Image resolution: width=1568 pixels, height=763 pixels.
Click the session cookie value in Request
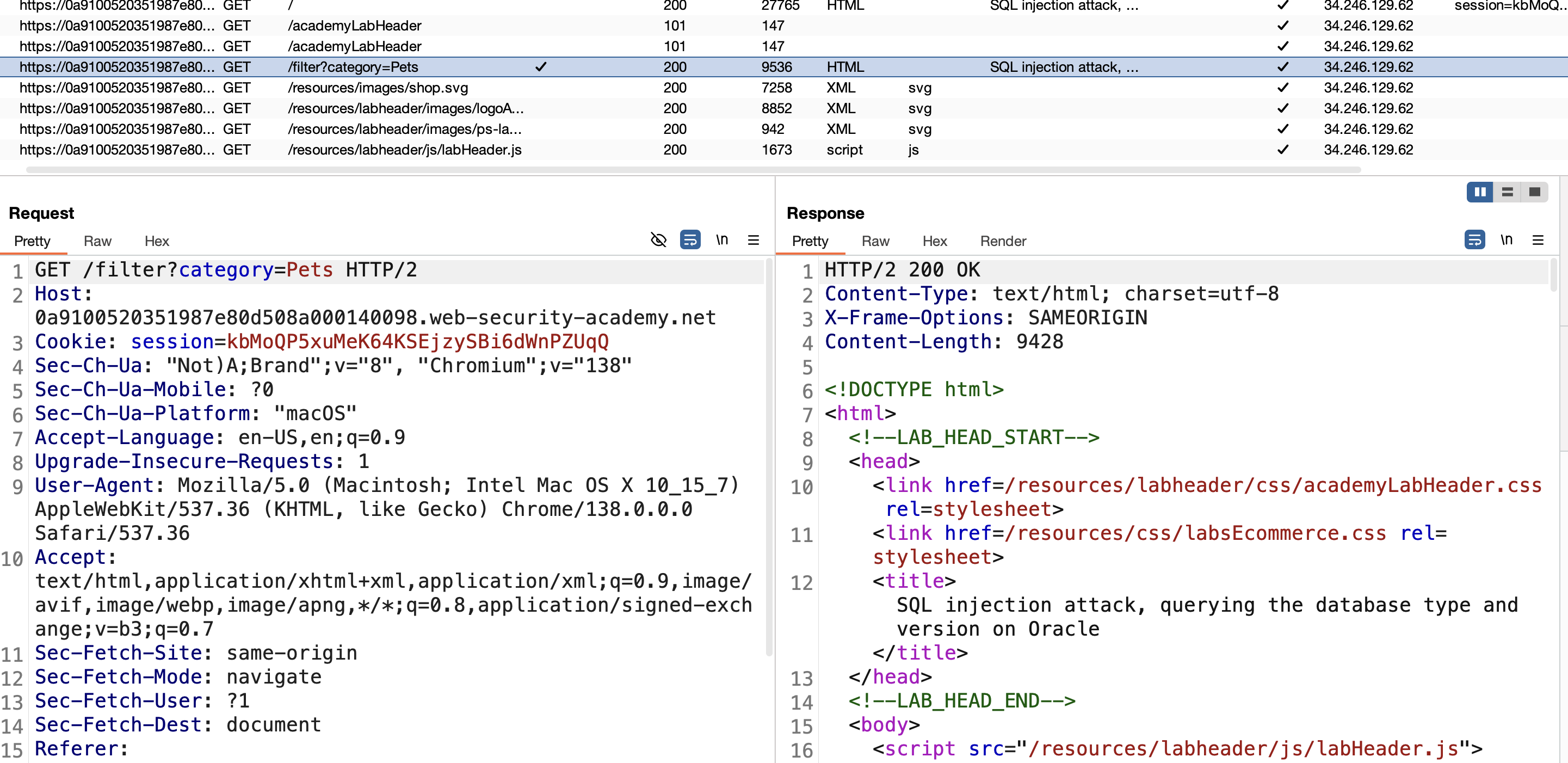[417, 342]
